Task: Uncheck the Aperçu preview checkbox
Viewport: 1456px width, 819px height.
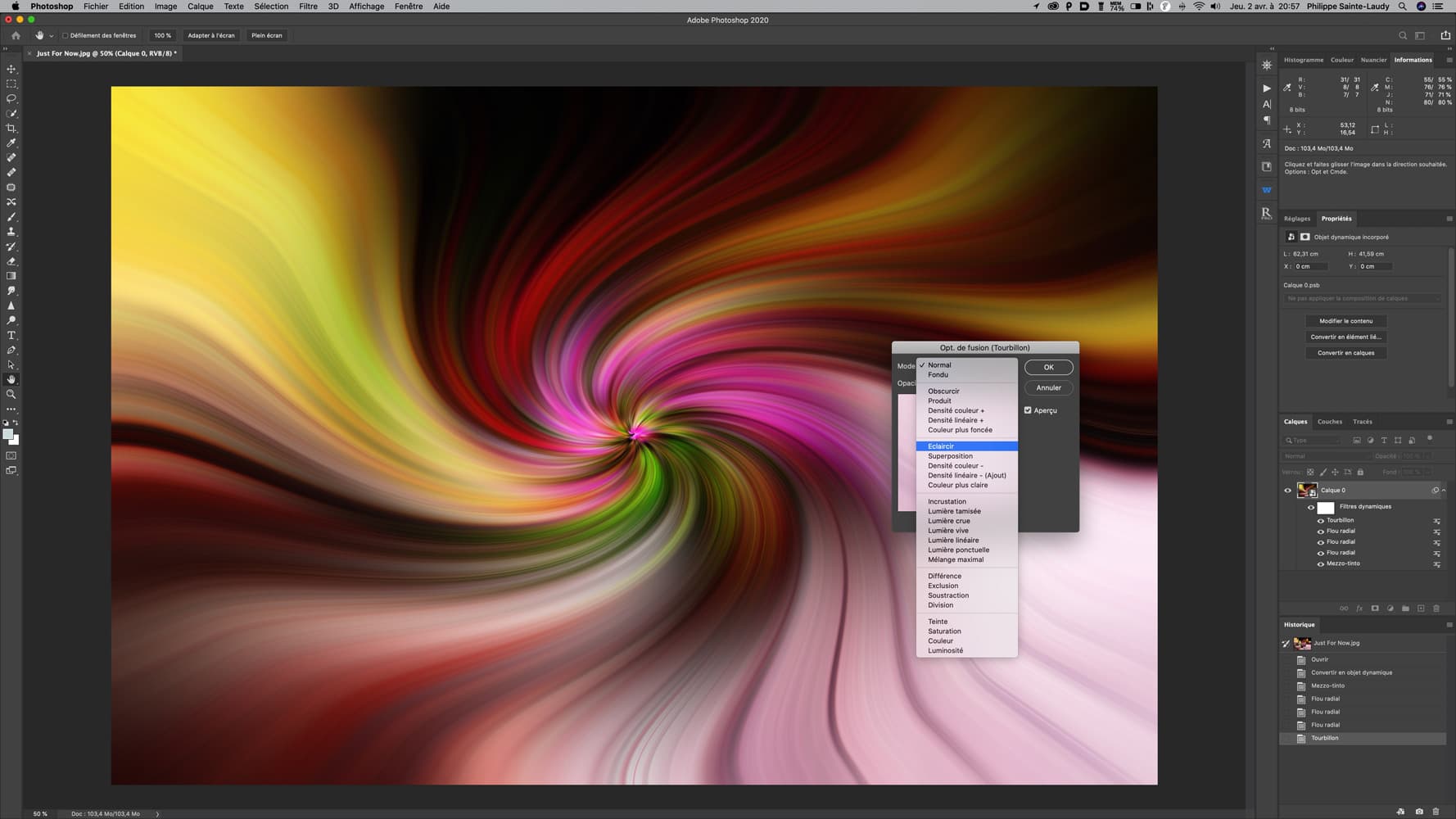Action: 1028,410
